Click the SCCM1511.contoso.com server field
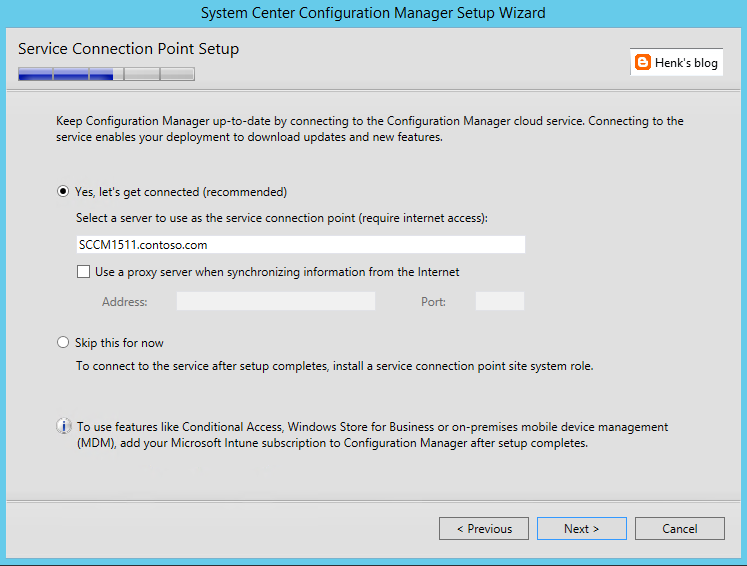 tap(301, 244)
